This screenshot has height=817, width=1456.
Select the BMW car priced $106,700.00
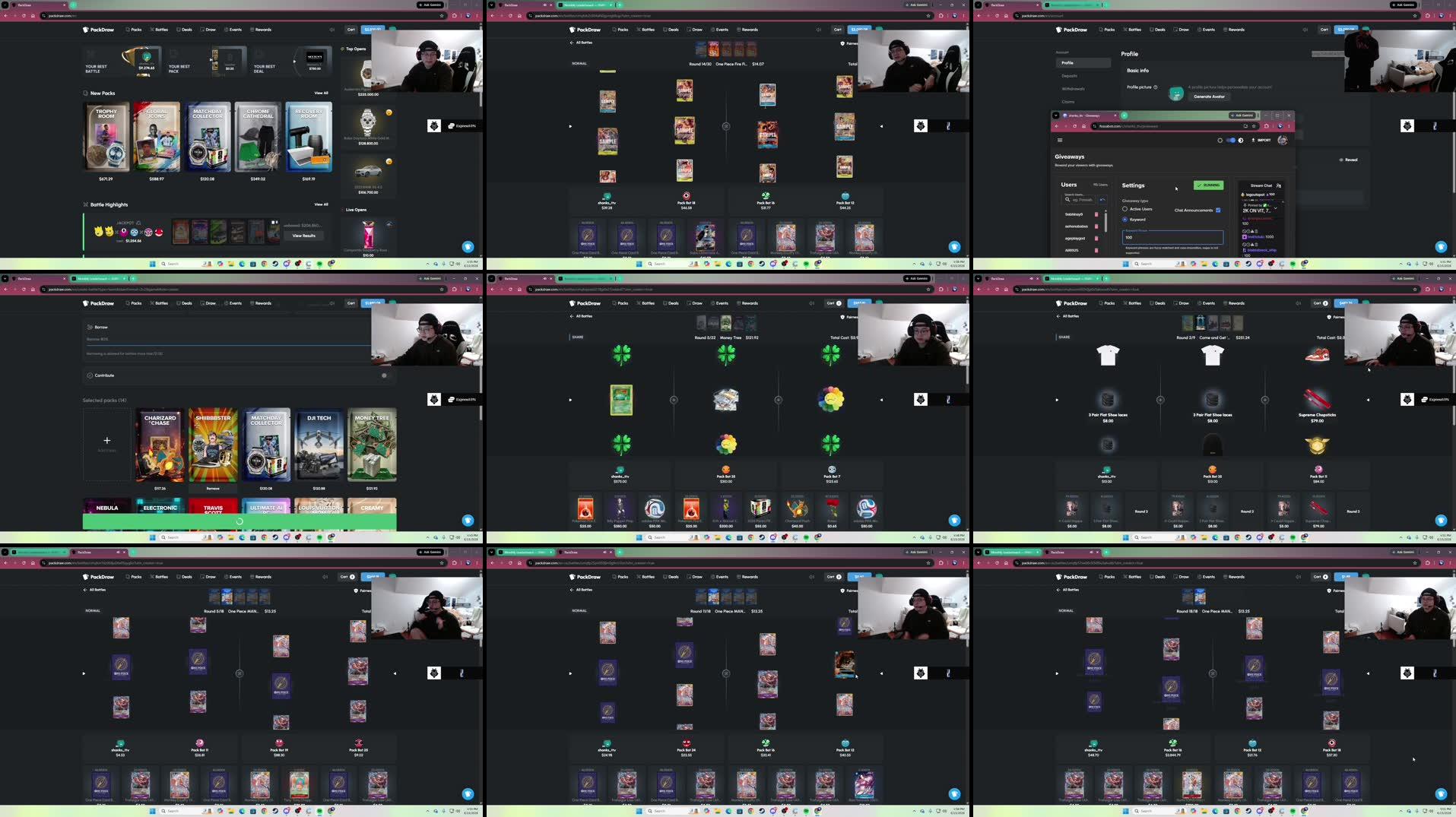(x=368, y=175)
